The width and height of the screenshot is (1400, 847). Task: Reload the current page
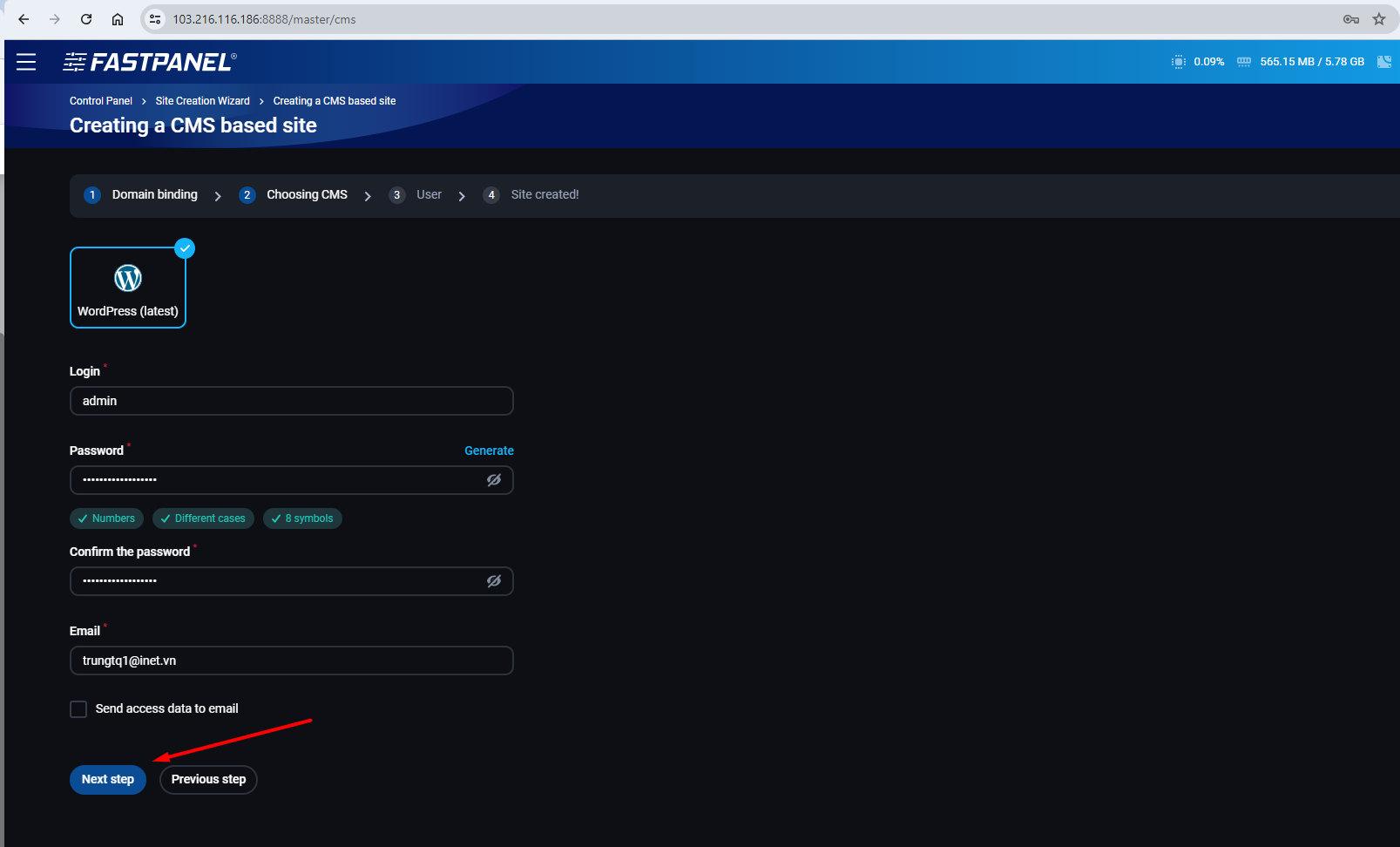click(x=86, y=19)
